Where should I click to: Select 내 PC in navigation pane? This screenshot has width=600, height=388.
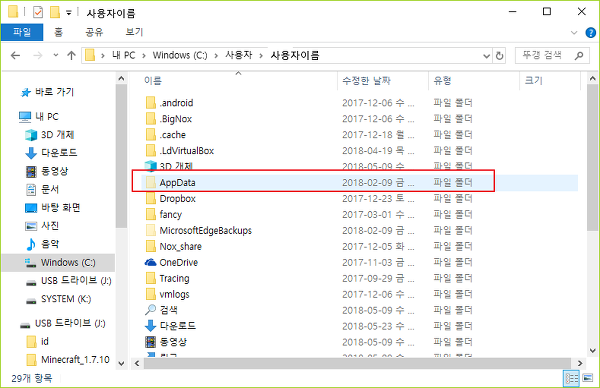[x=39, y=116]
